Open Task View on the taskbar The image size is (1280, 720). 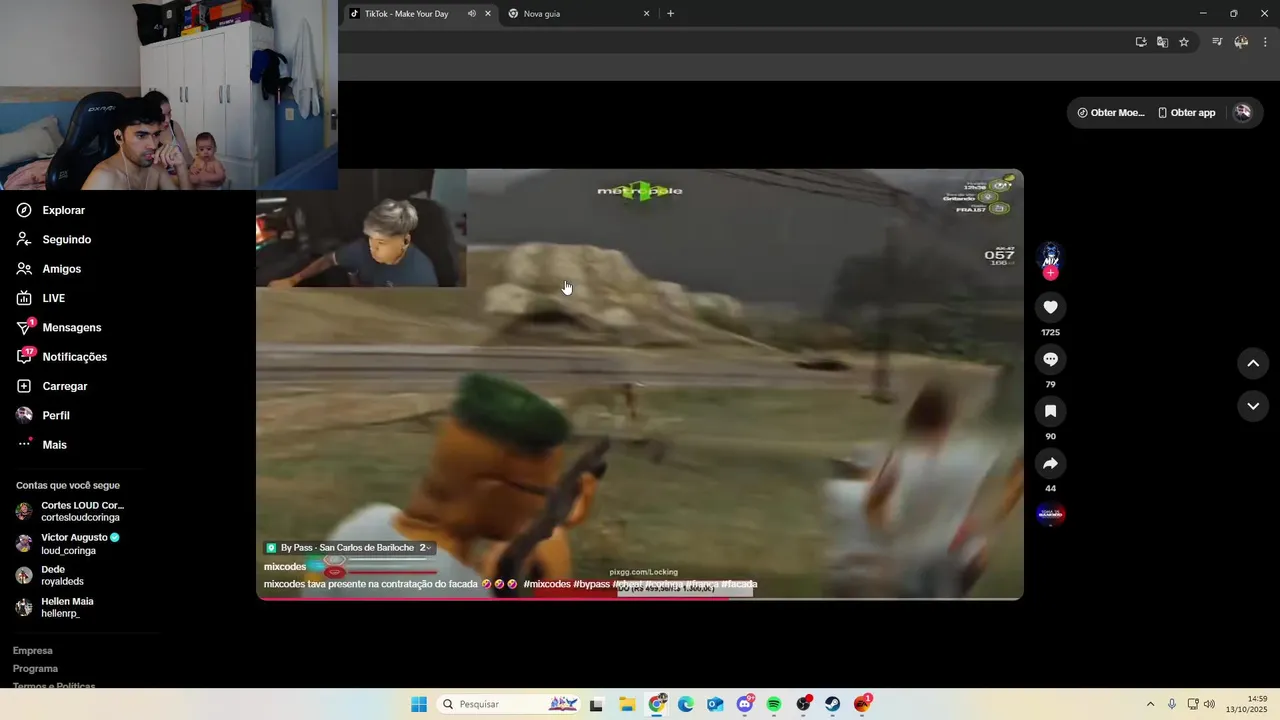(596, 704)
